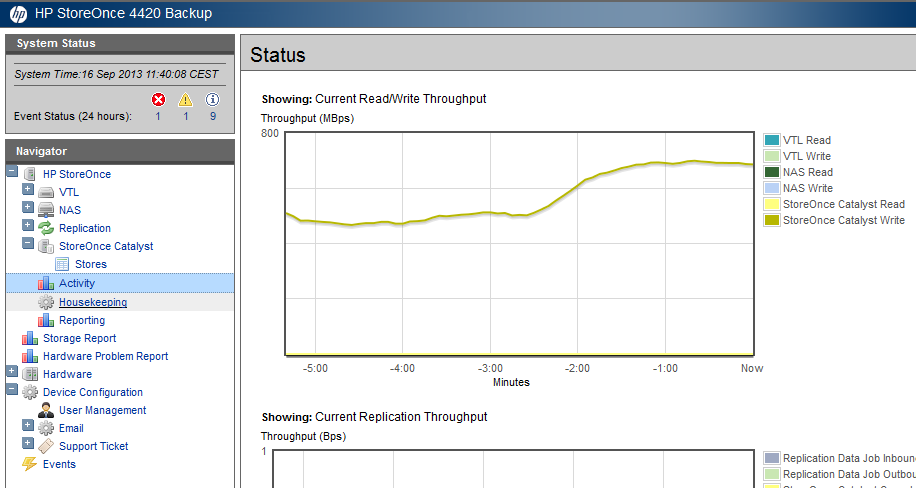Open the Events navigator link
The image size is (916, 488).
59,465
